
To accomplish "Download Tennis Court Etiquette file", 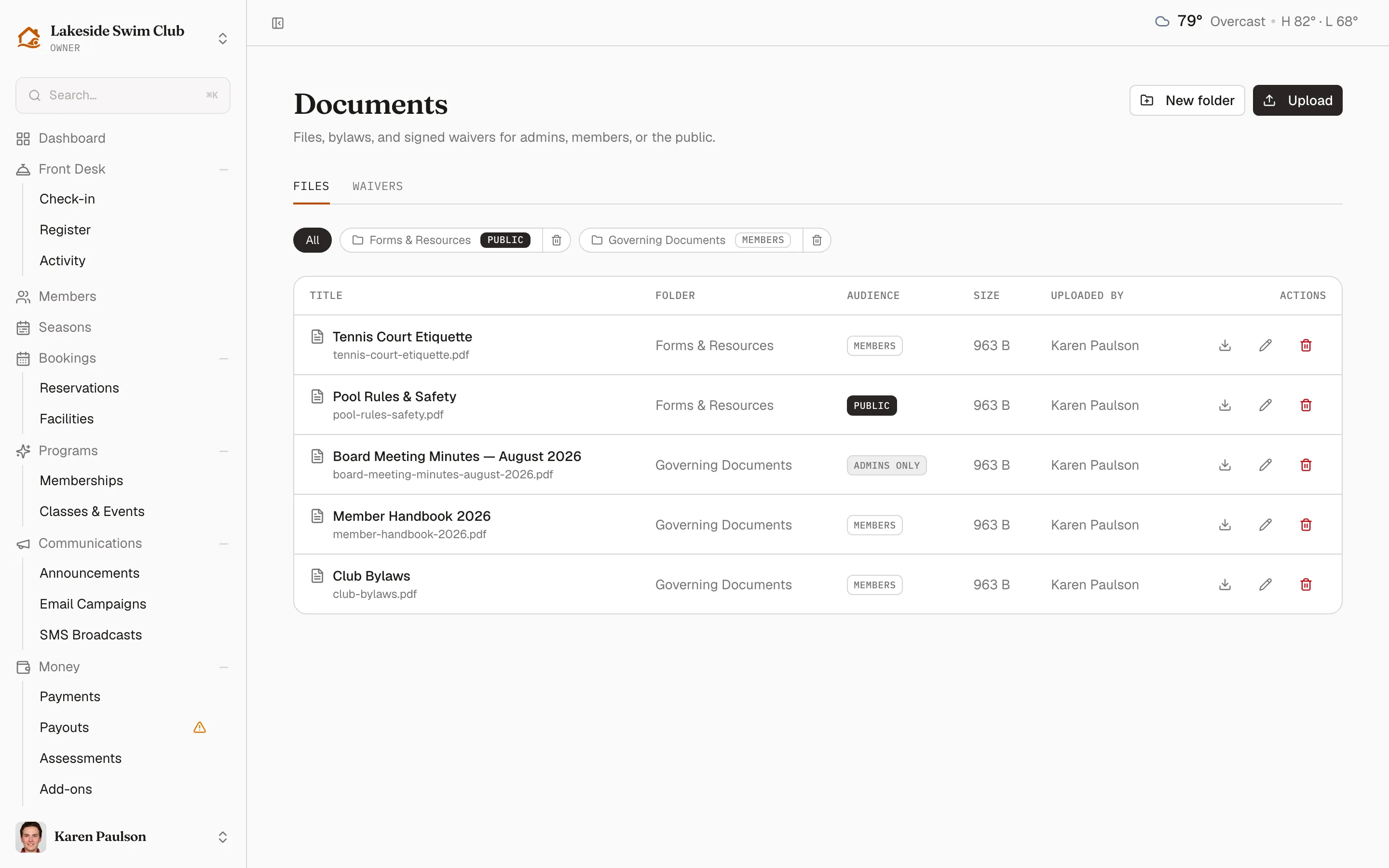I will click(1225, 345).
